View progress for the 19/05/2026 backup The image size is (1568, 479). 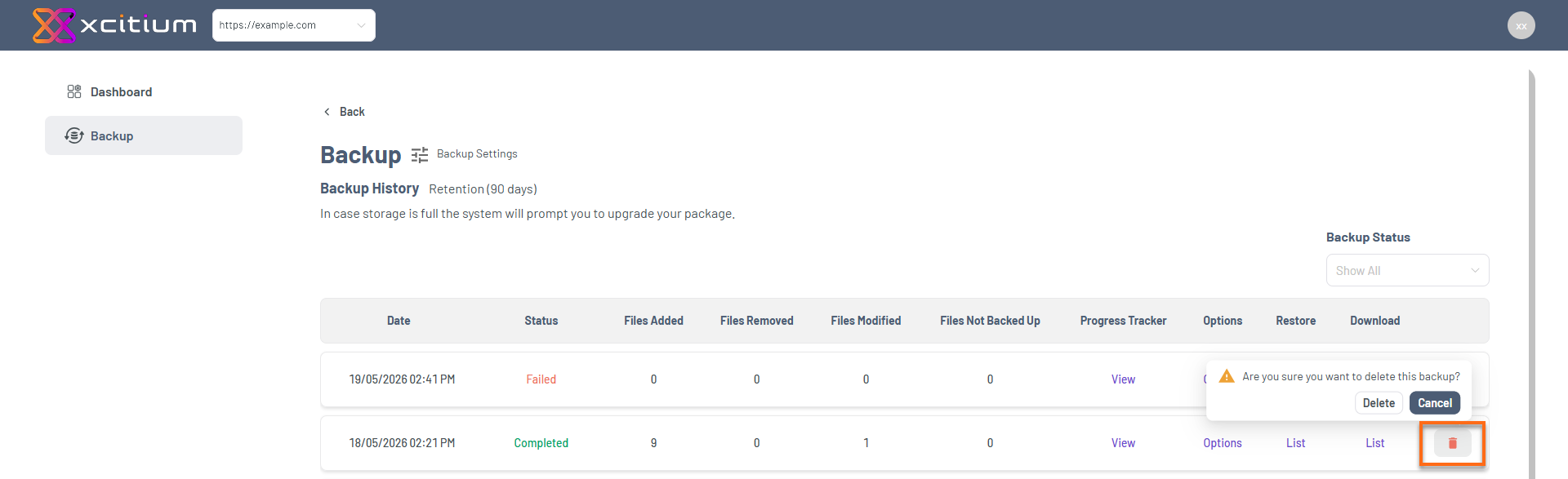(x=1123, y=379)
